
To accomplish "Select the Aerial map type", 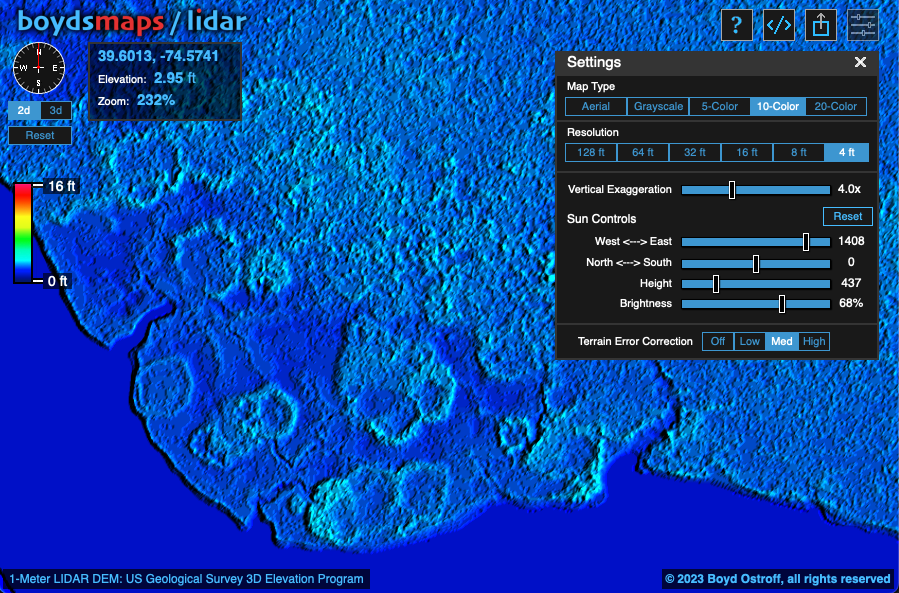I will pyautogui.click(x=596, y=106).
